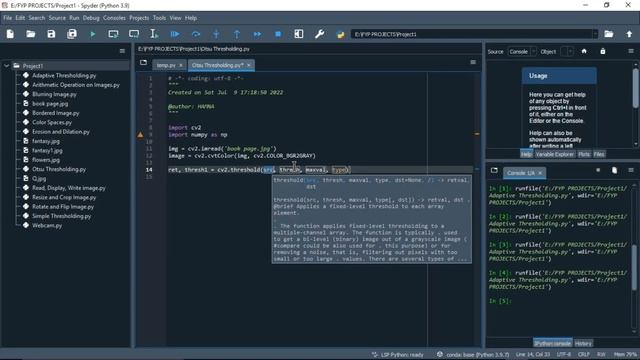The image size is (640, 360).
Task: Click conda base Python 3.9.7 status
Action: pos(473,354)
